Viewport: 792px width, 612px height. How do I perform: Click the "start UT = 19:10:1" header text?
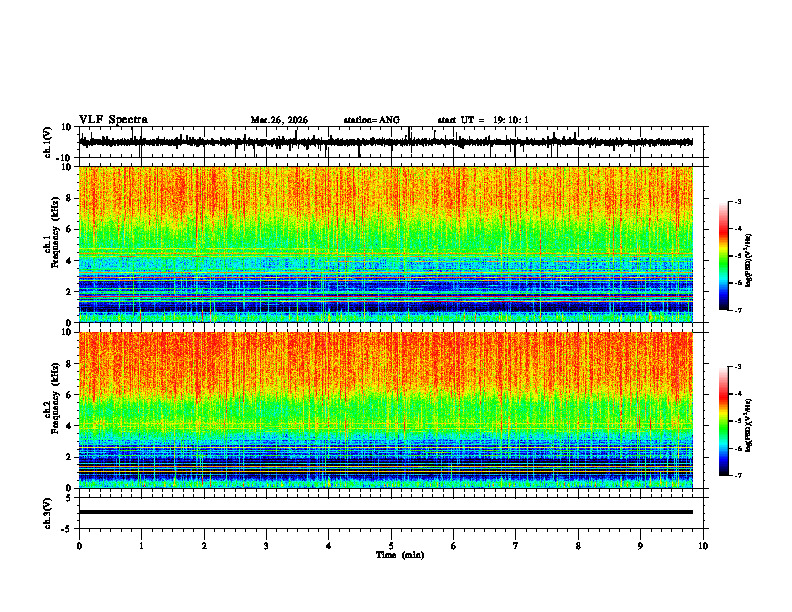(x=483, y=120)
